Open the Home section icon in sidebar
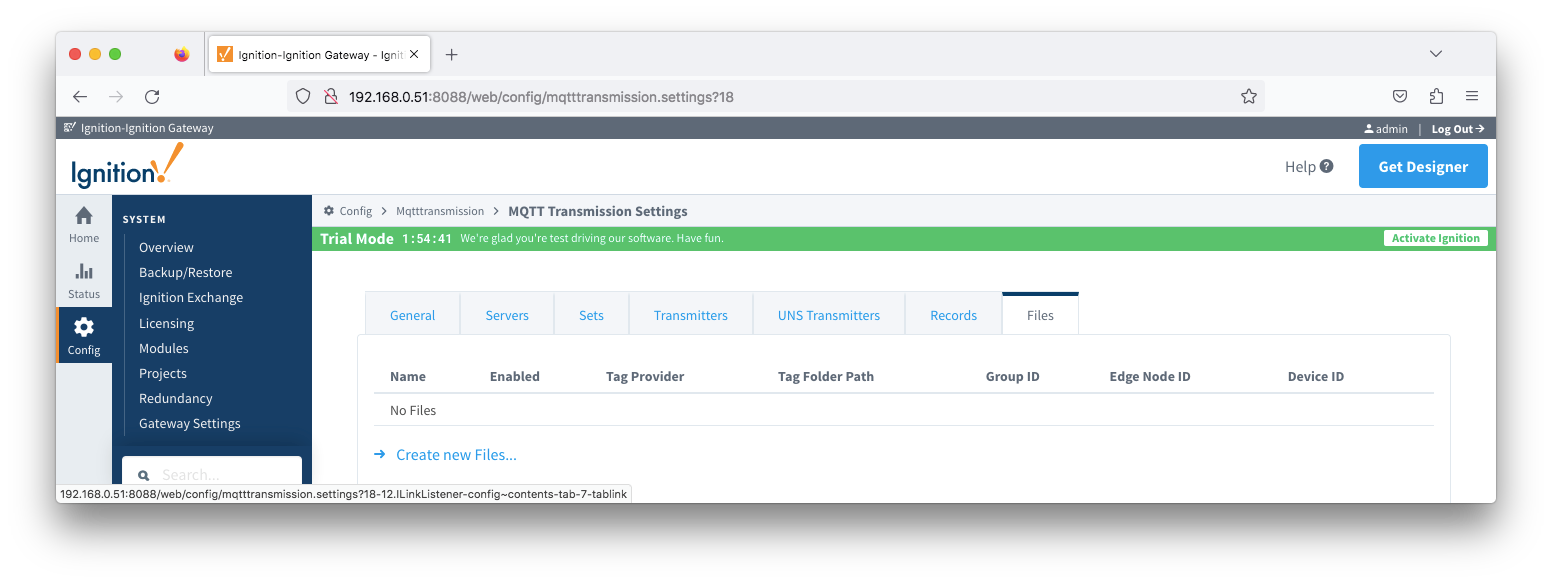1552x583 pixels. [84, 216]
